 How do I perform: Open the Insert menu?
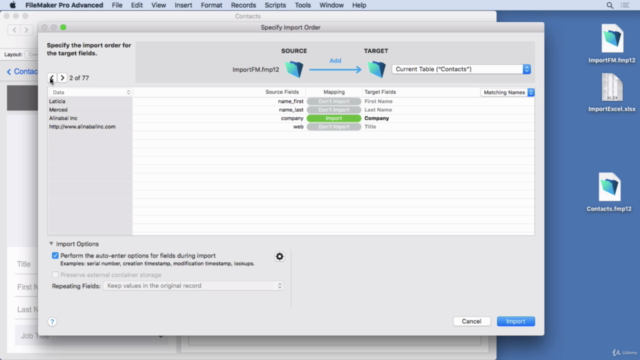coord(183,5)
